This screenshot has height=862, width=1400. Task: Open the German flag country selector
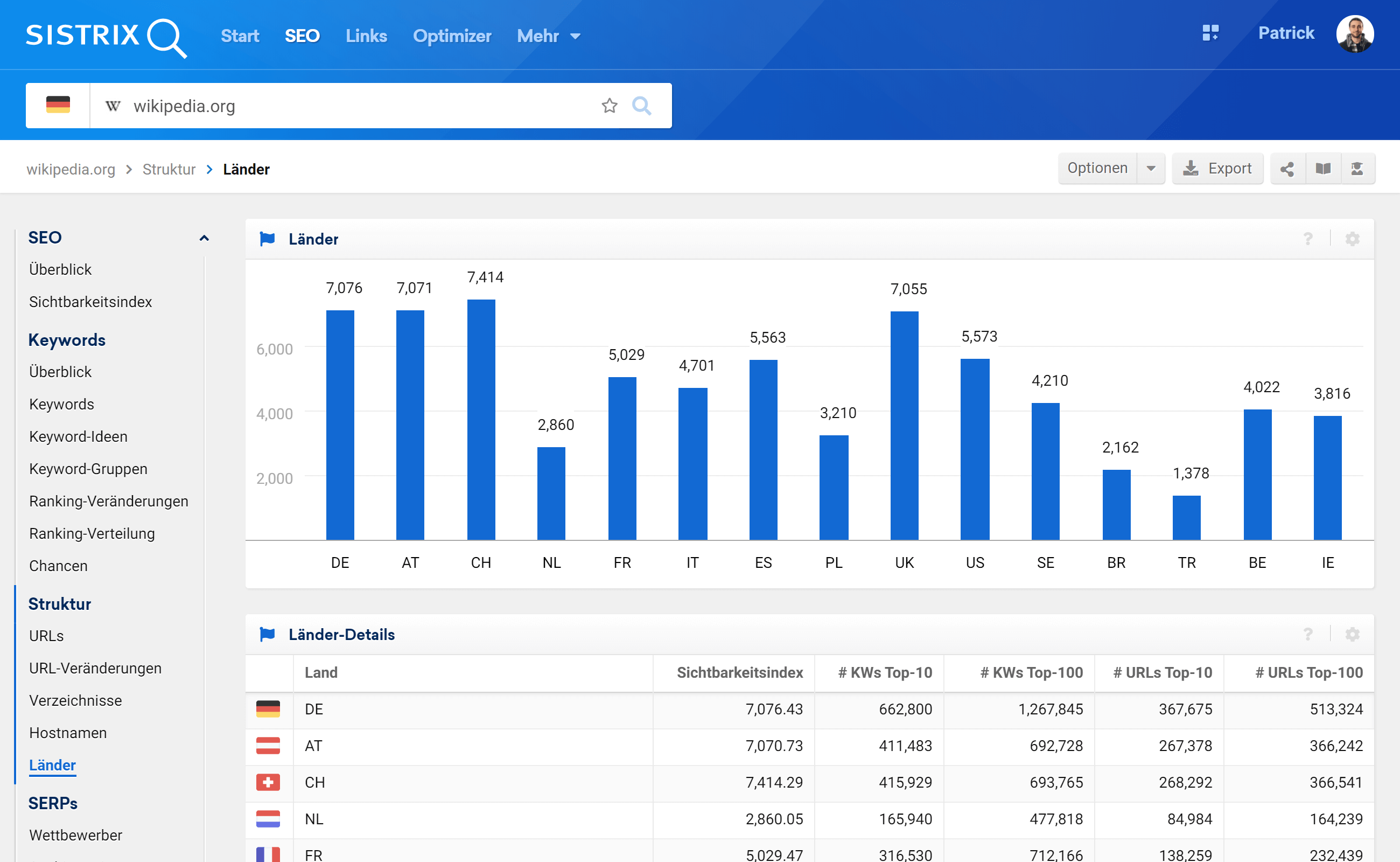pos(58,106)
